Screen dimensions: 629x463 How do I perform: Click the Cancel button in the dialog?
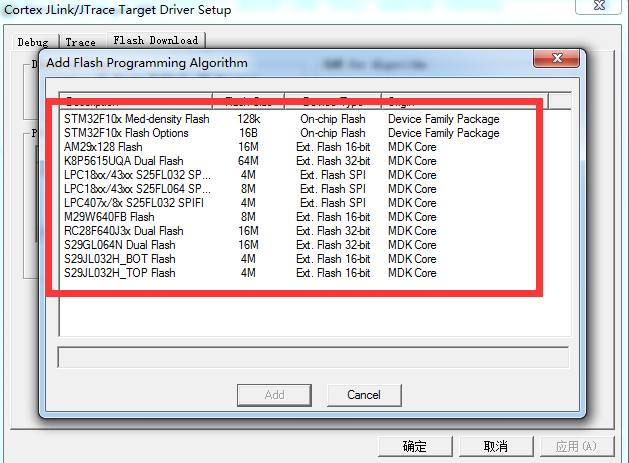(364, 395)
